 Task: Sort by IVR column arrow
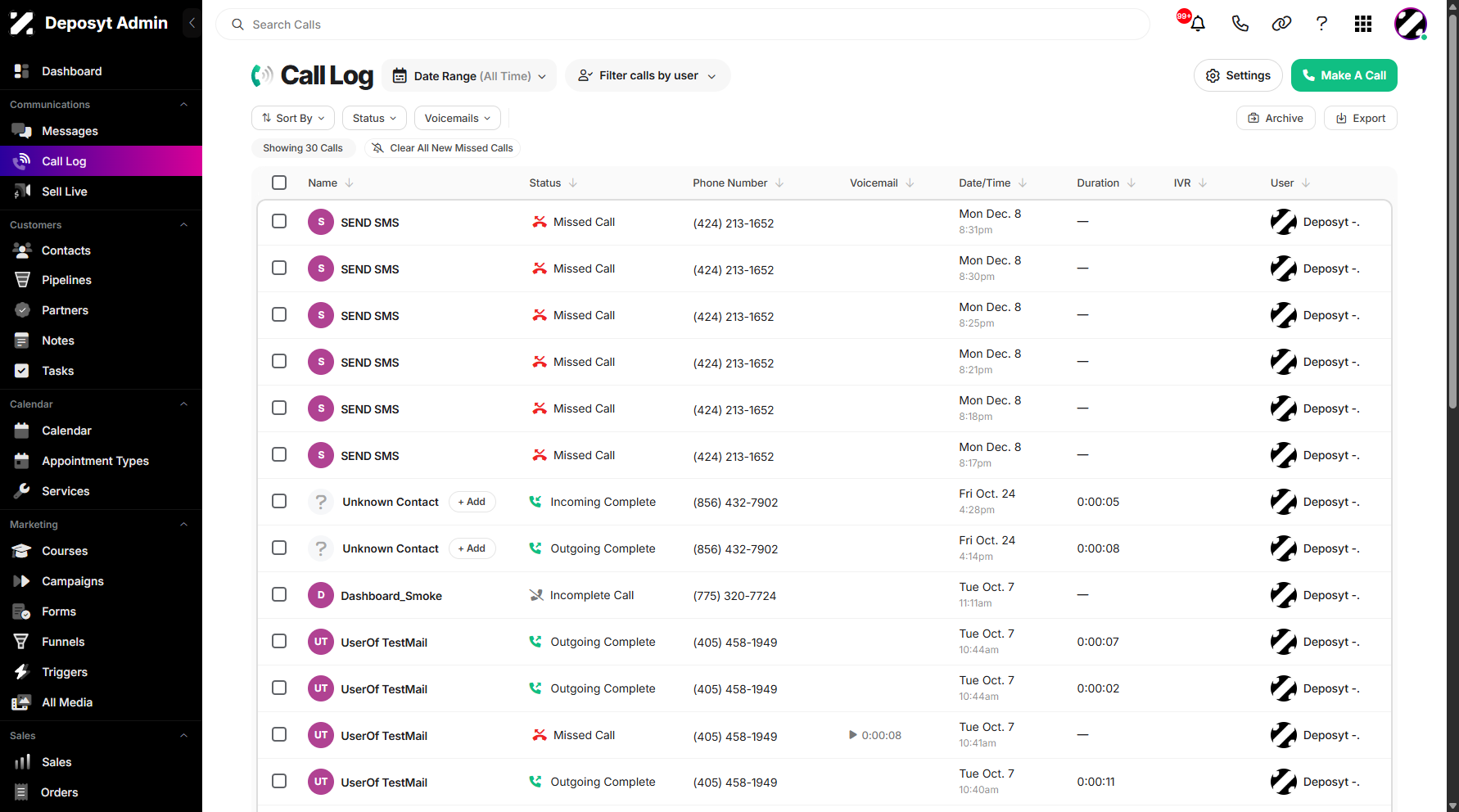pos(1203,183)
